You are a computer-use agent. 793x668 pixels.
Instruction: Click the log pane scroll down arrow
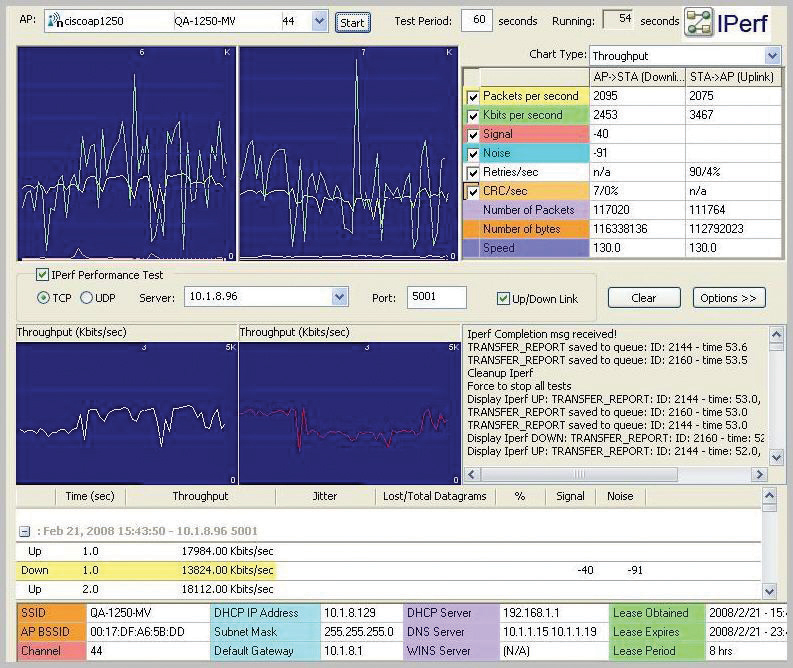[x=776, y=458]
